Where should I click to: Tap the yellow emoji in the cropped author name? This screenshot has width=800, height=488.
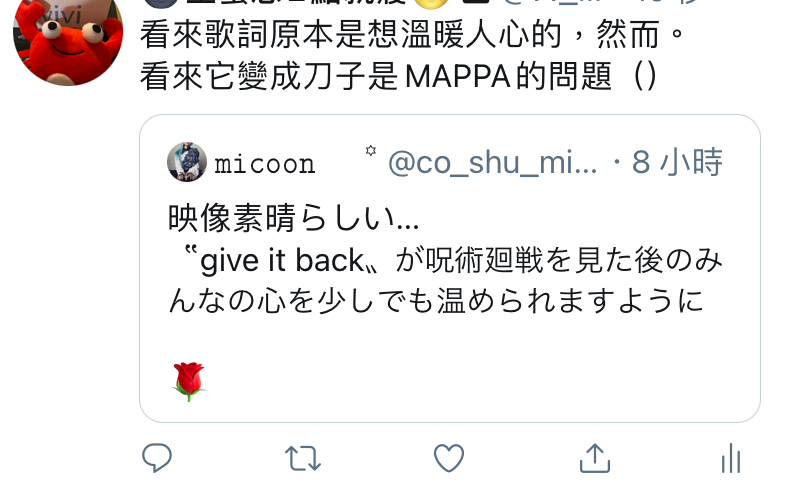(431, 3)
